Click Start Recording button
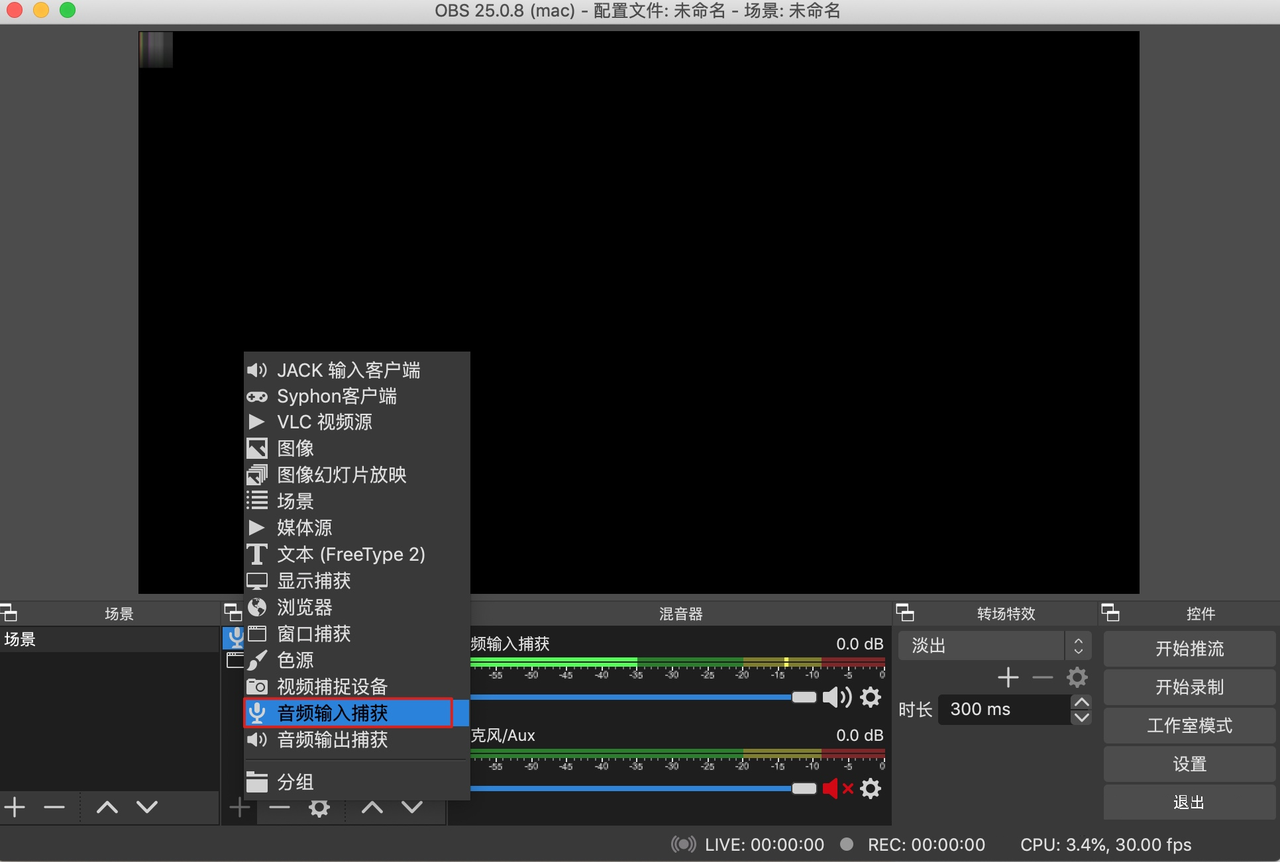 [1189, 687]
